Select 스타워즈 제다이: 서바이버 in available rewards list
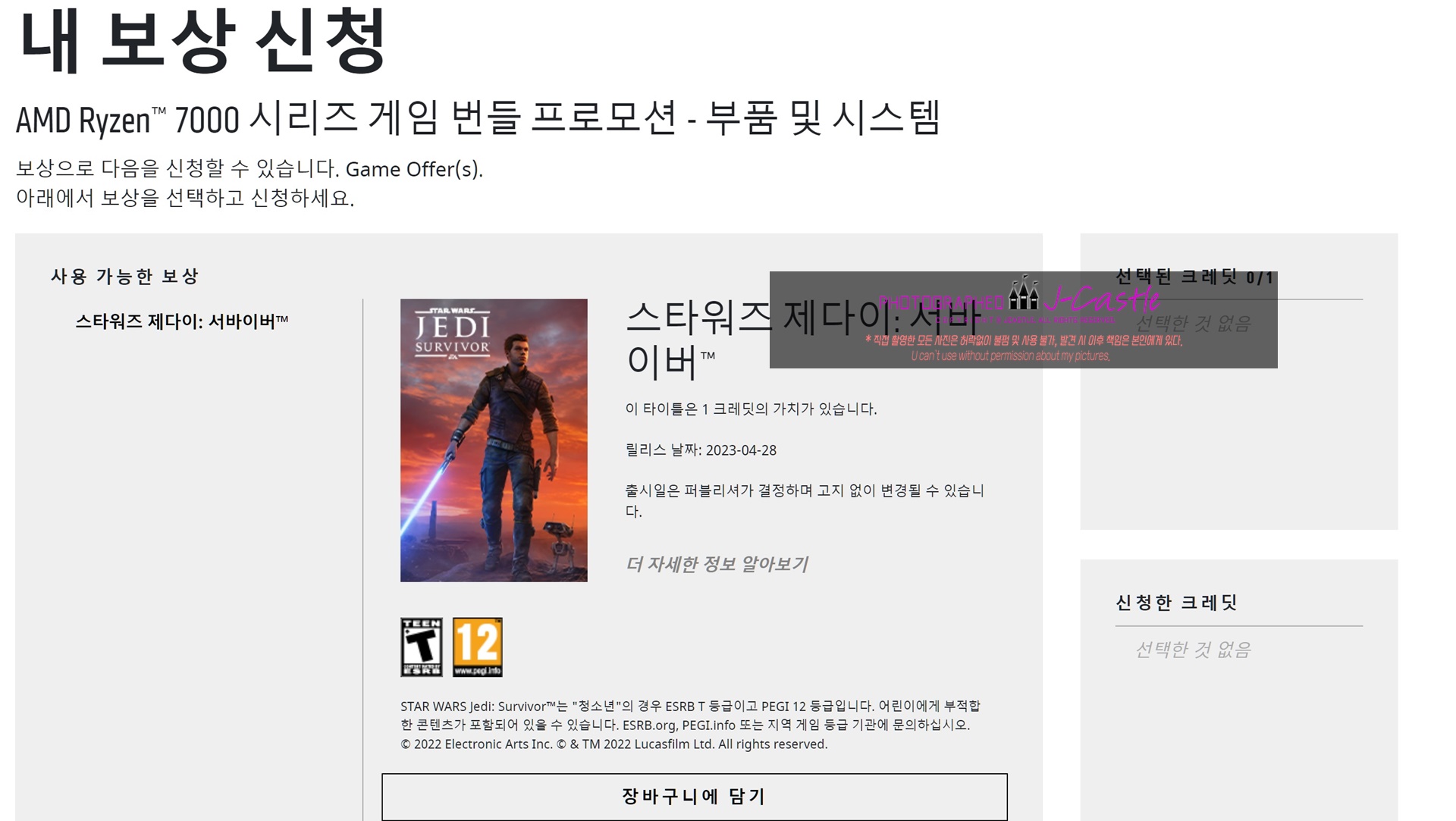 (x=182, y=321)
